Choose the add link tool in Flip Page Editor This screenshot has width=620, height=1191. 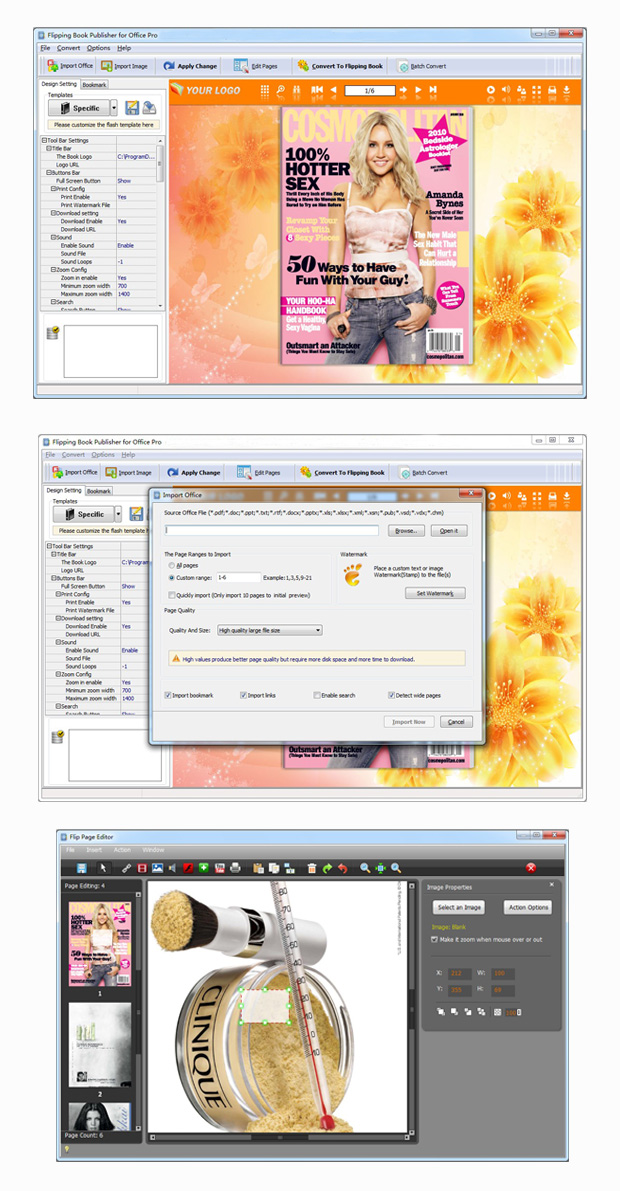[127, 867]
